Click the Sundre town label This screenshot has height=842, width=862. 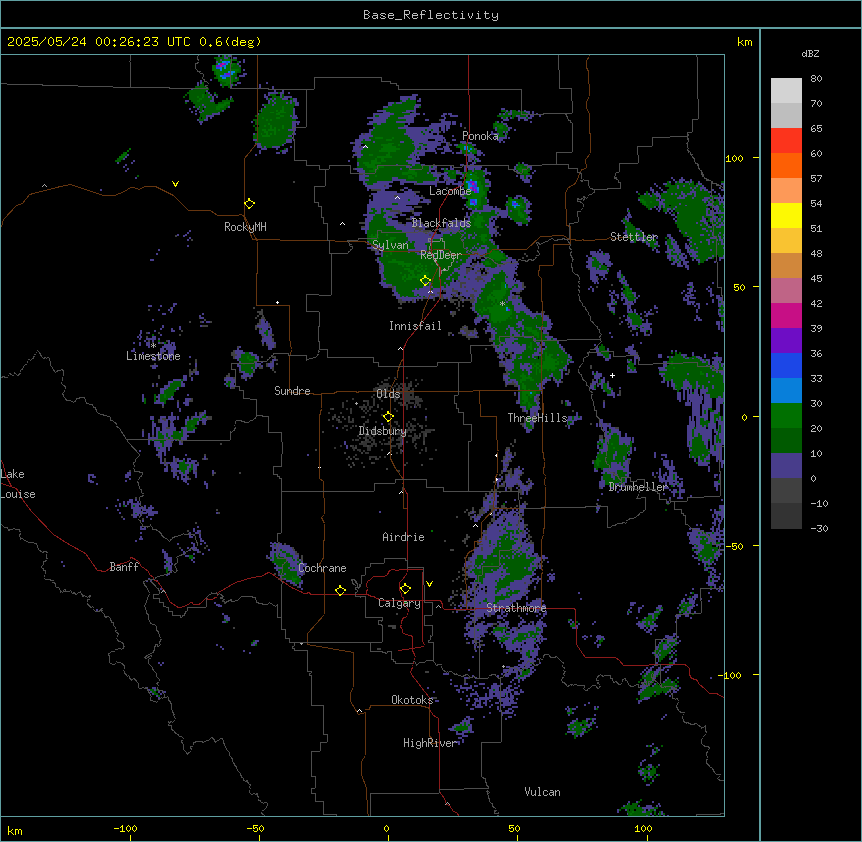[x=292, y=391]
